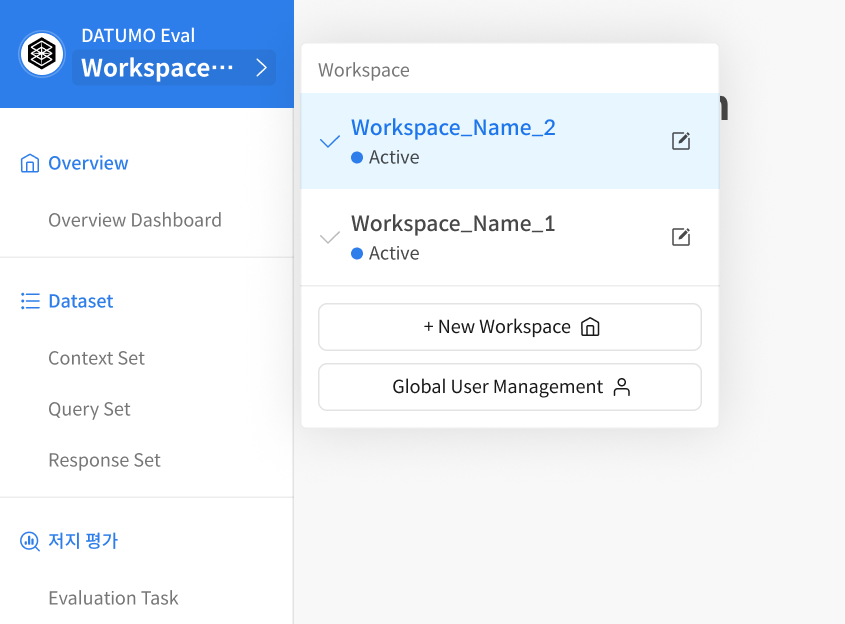This screenshot has height=624, width=845.
Task: Click the checkmark beside Workspace_Name_2
Action: tap(329, 141)
